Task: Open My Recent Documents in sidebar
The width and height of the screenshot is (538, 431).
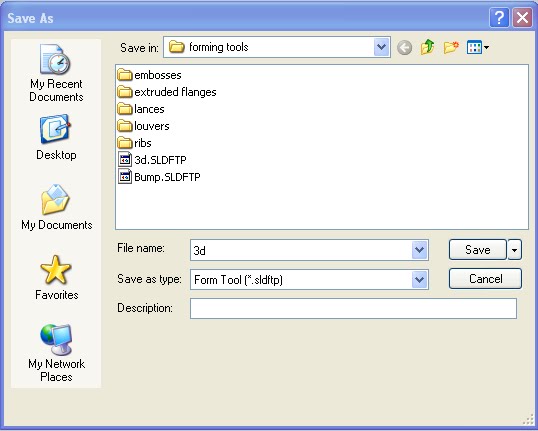Action: click(x=56, y=73)
